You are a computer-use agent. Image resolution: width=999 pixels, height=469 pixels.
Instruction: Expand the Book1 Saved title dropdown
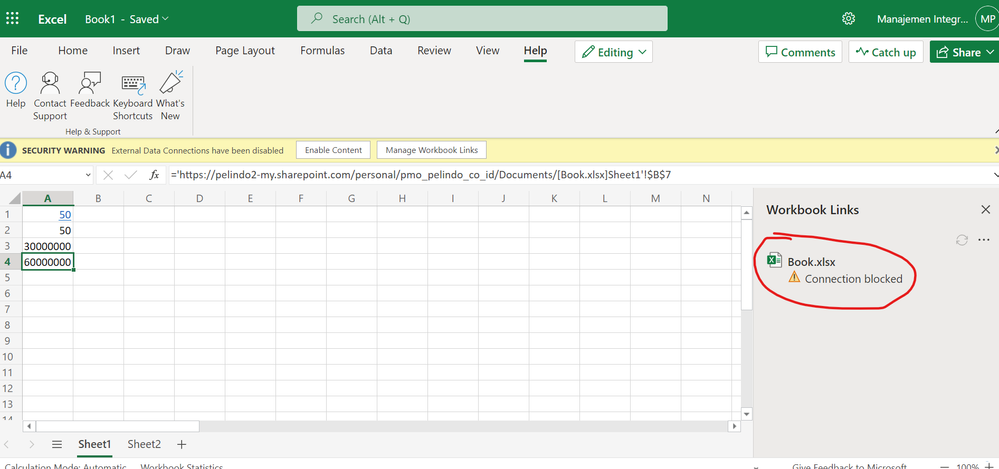coord(166,19)
